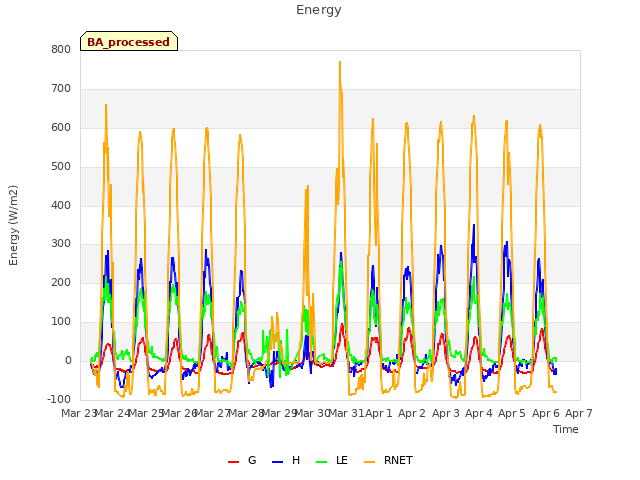Click the 700 y-axis tick label
This screenshot has width=640, height=480.
(x=61, y=89)
